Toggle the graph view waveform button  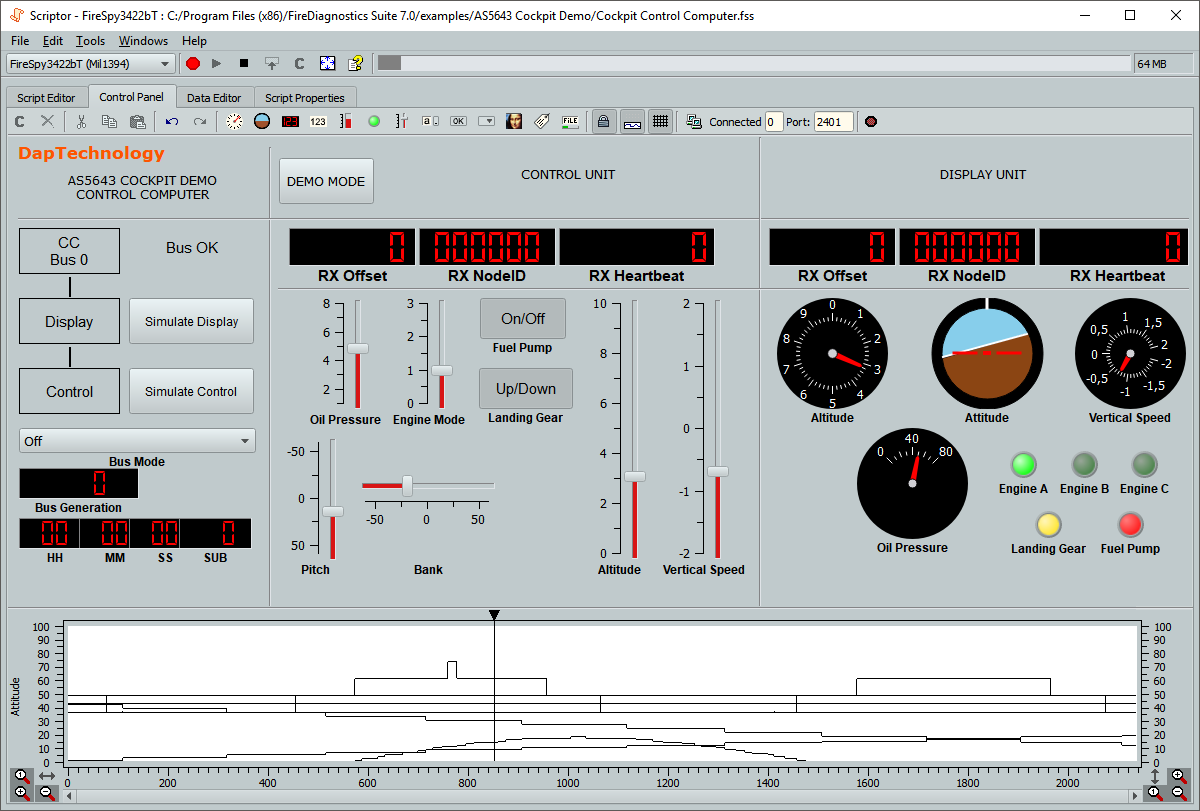632,122
